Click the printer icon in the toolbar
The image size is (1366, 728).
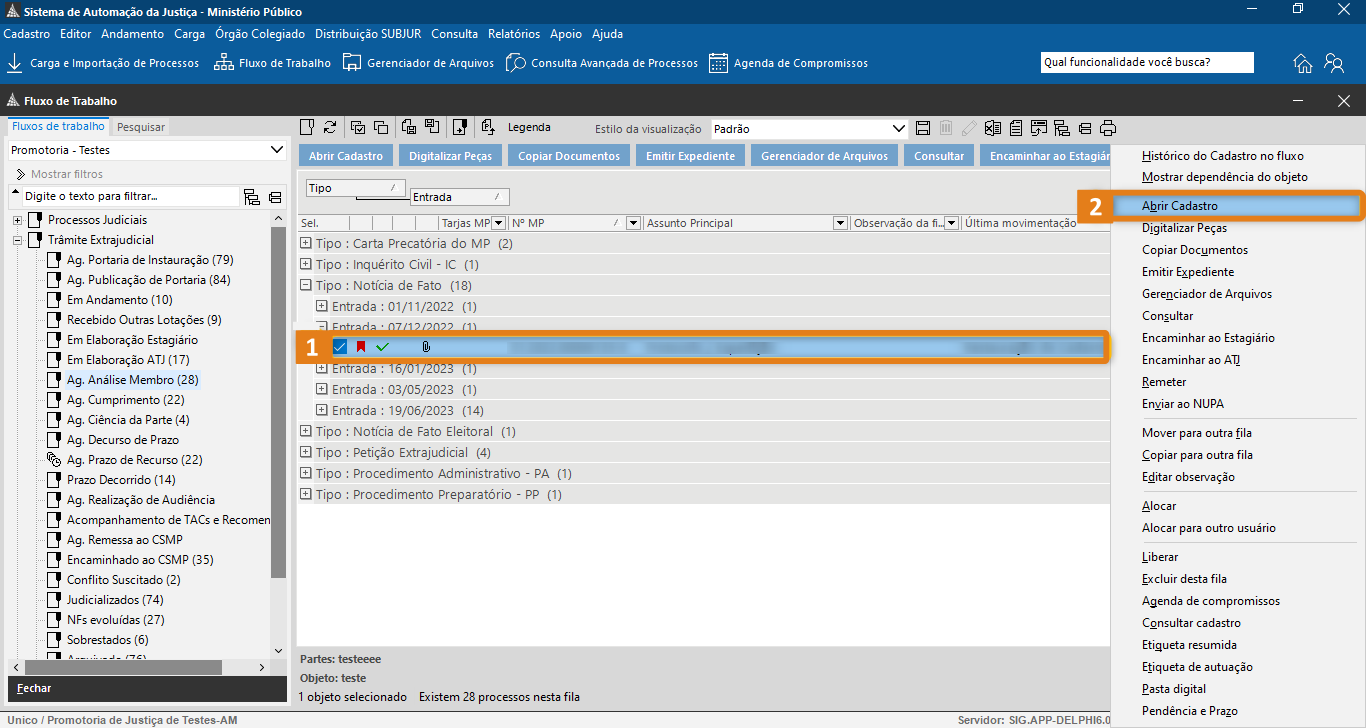pyautogui.click(x=1108, y=128)
